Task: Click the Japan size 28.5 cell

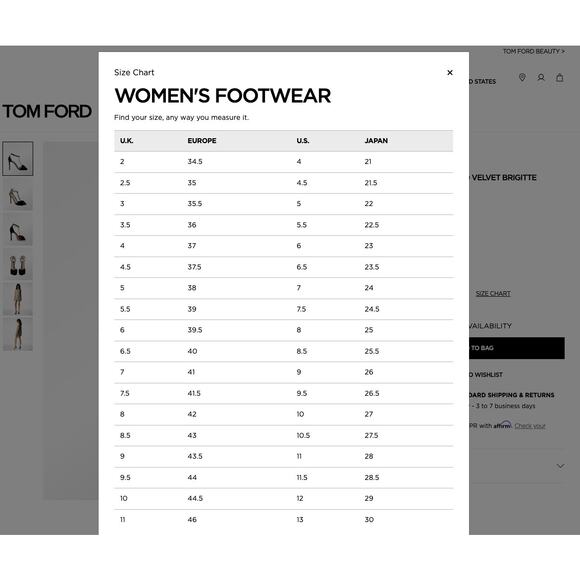Action: [372, 478]
